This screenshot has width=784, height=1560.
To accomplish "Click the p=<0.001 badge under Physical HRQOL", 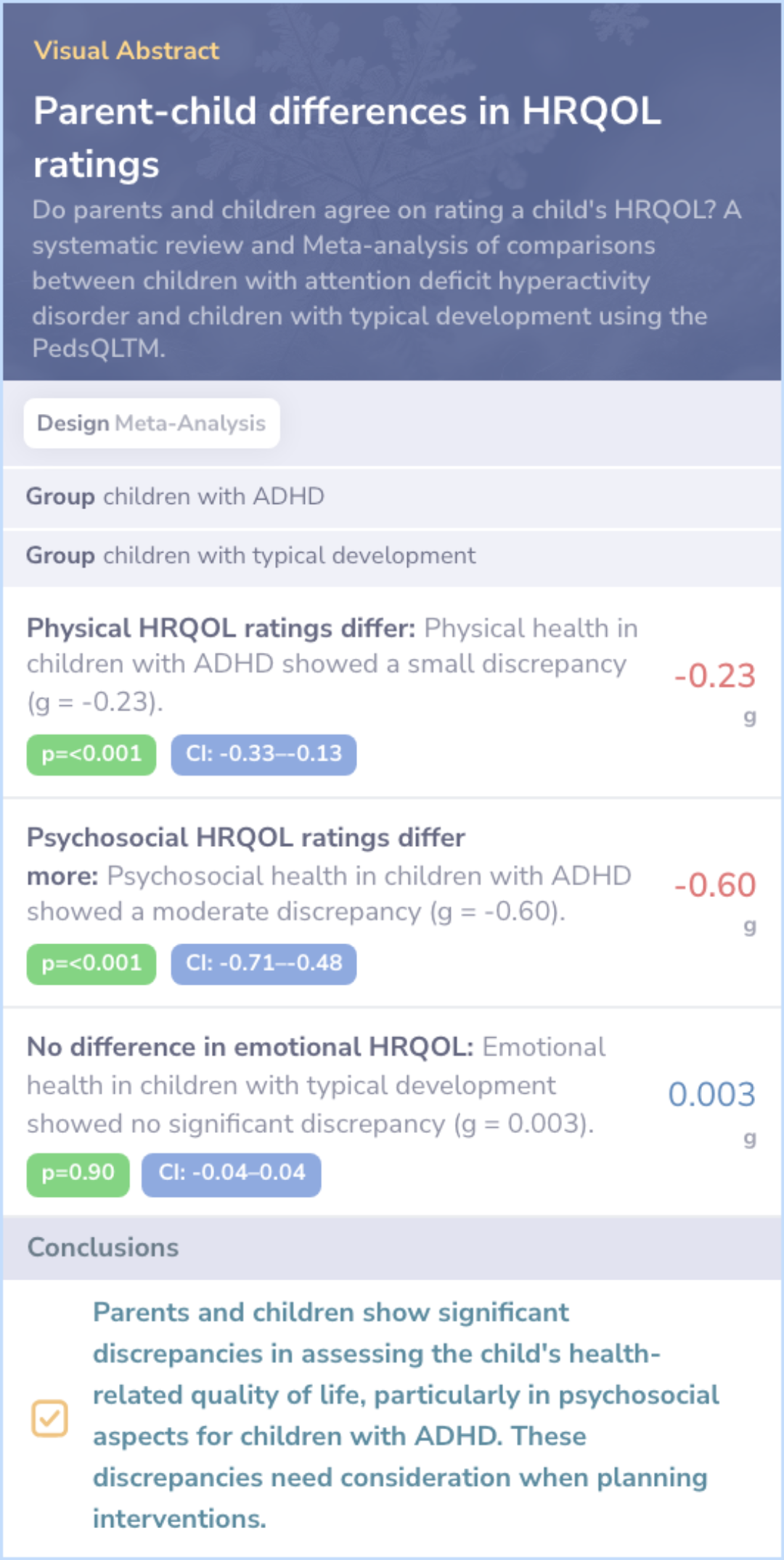I will 91,755.
